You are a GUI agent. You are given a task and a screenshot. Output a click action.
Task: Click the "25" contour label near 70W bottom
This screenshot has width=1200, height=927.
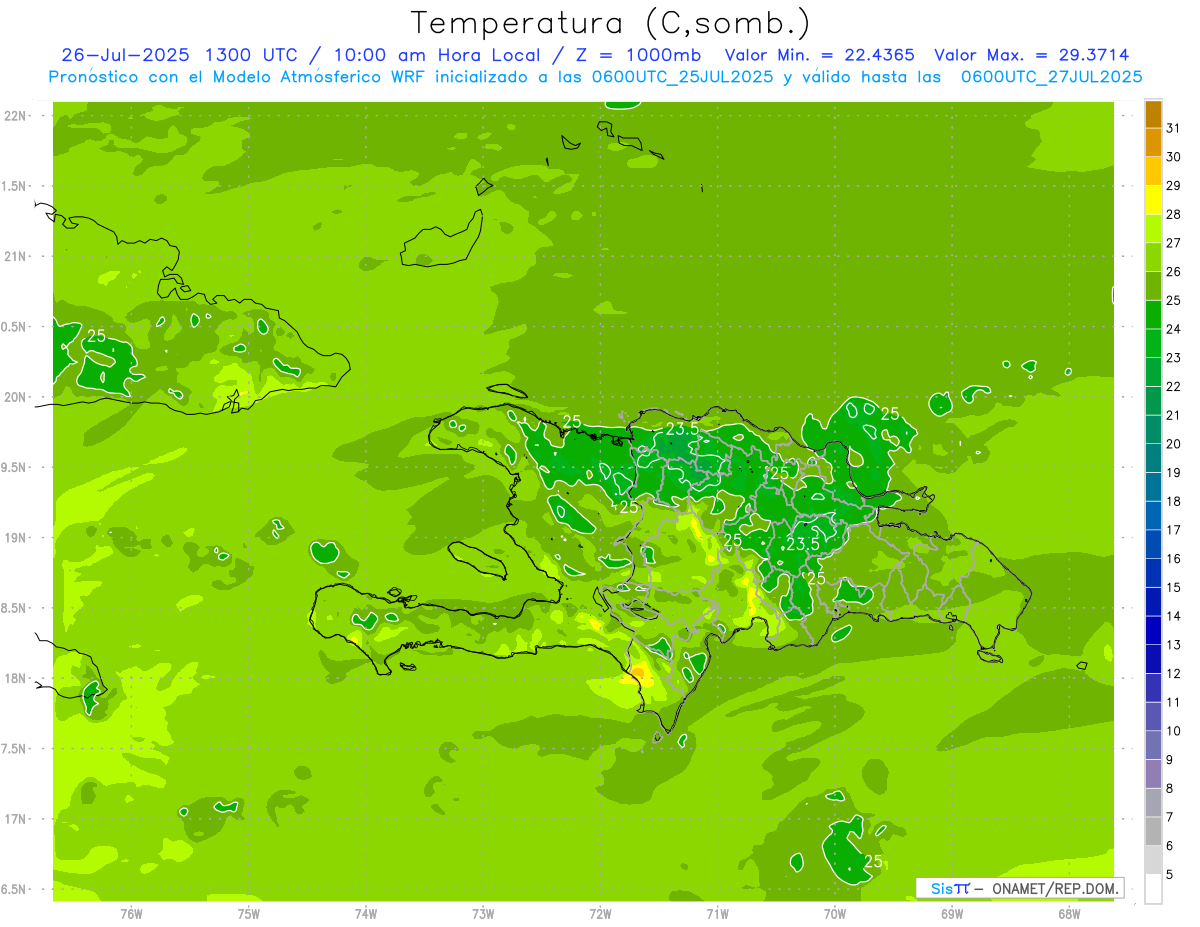point(873,861)
